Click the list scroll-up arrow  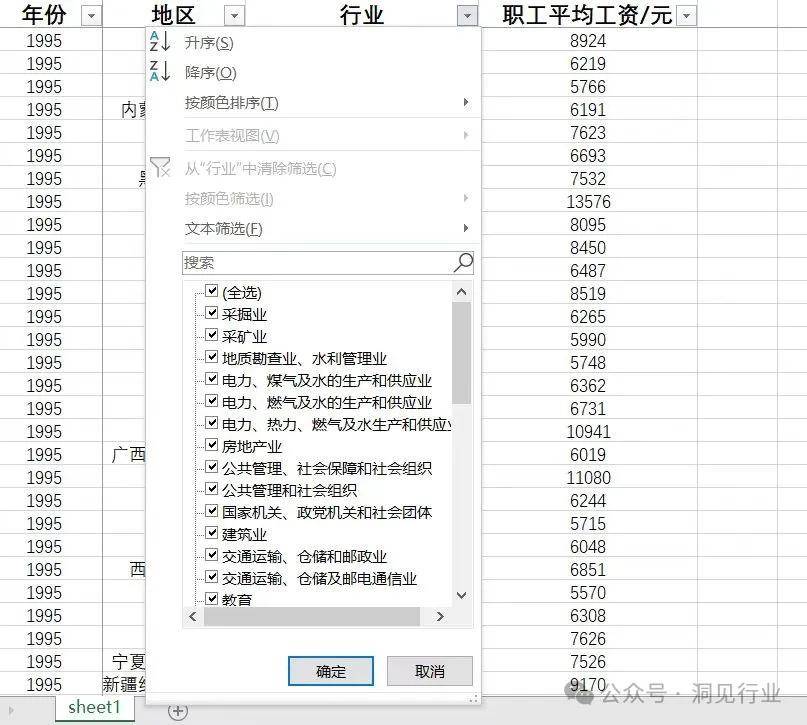coord(462,292)
